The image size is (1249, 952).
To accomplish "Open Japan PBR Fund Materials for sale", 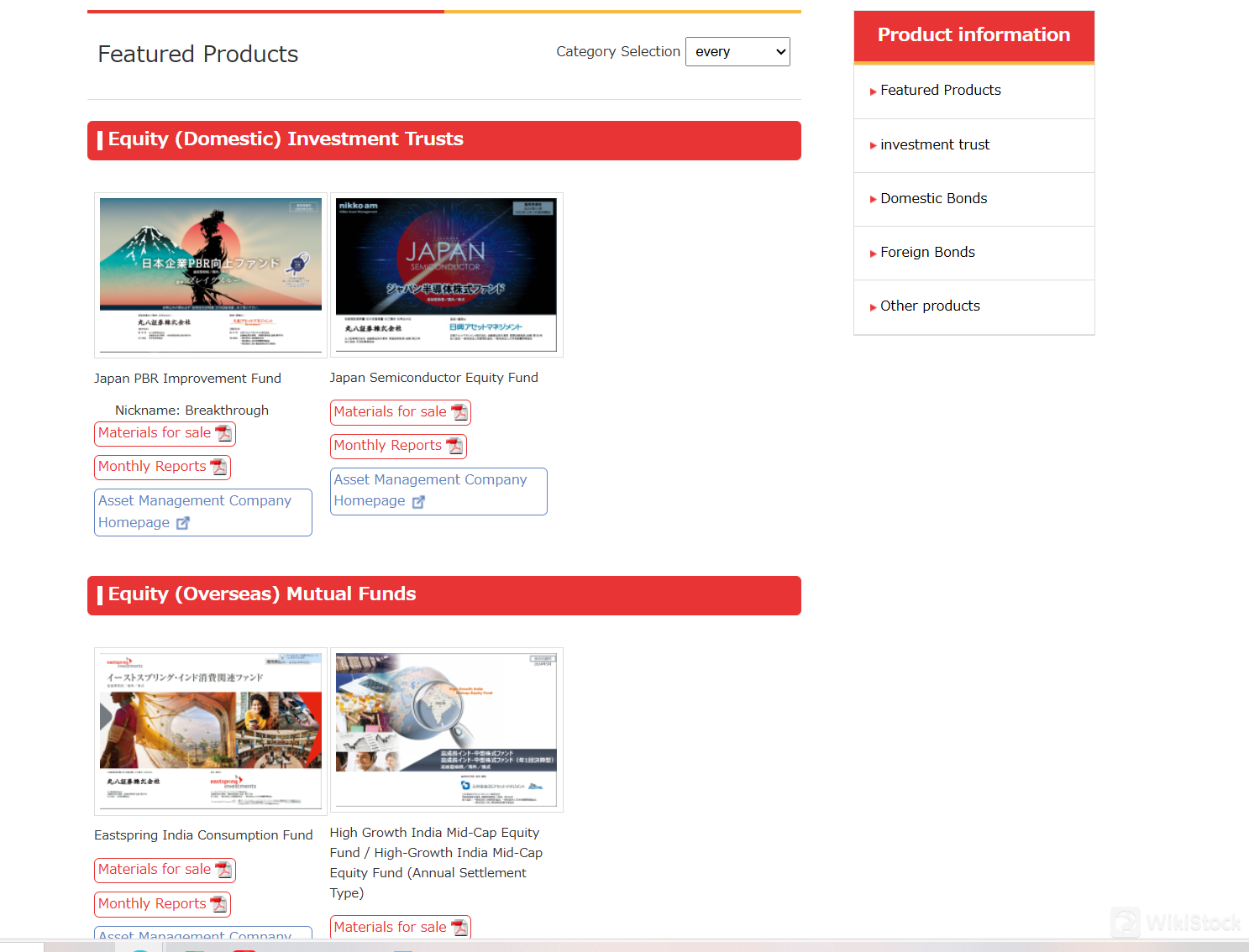I will point(165,434).
